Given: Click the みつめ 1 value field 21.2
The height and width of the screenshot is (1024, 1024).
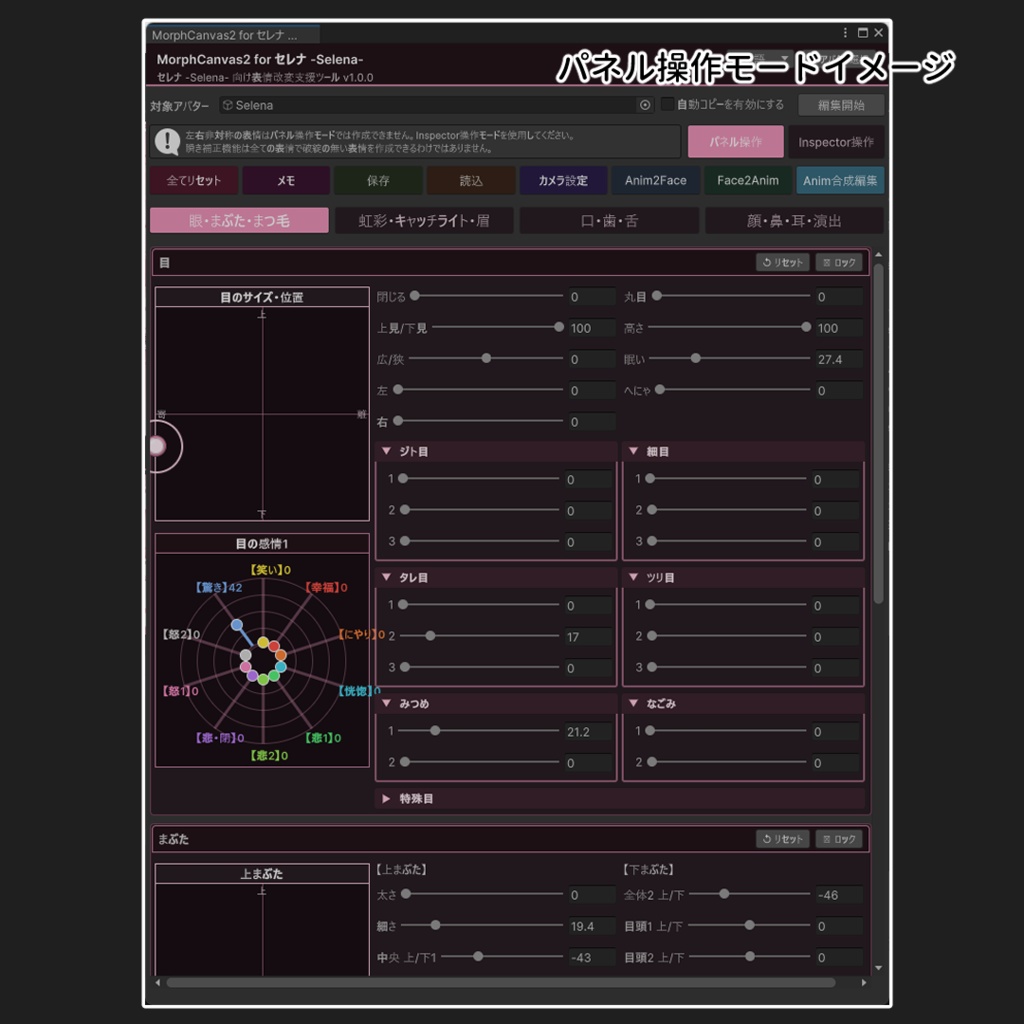Looking at the screenshot, I should click(x=588, y=732).
